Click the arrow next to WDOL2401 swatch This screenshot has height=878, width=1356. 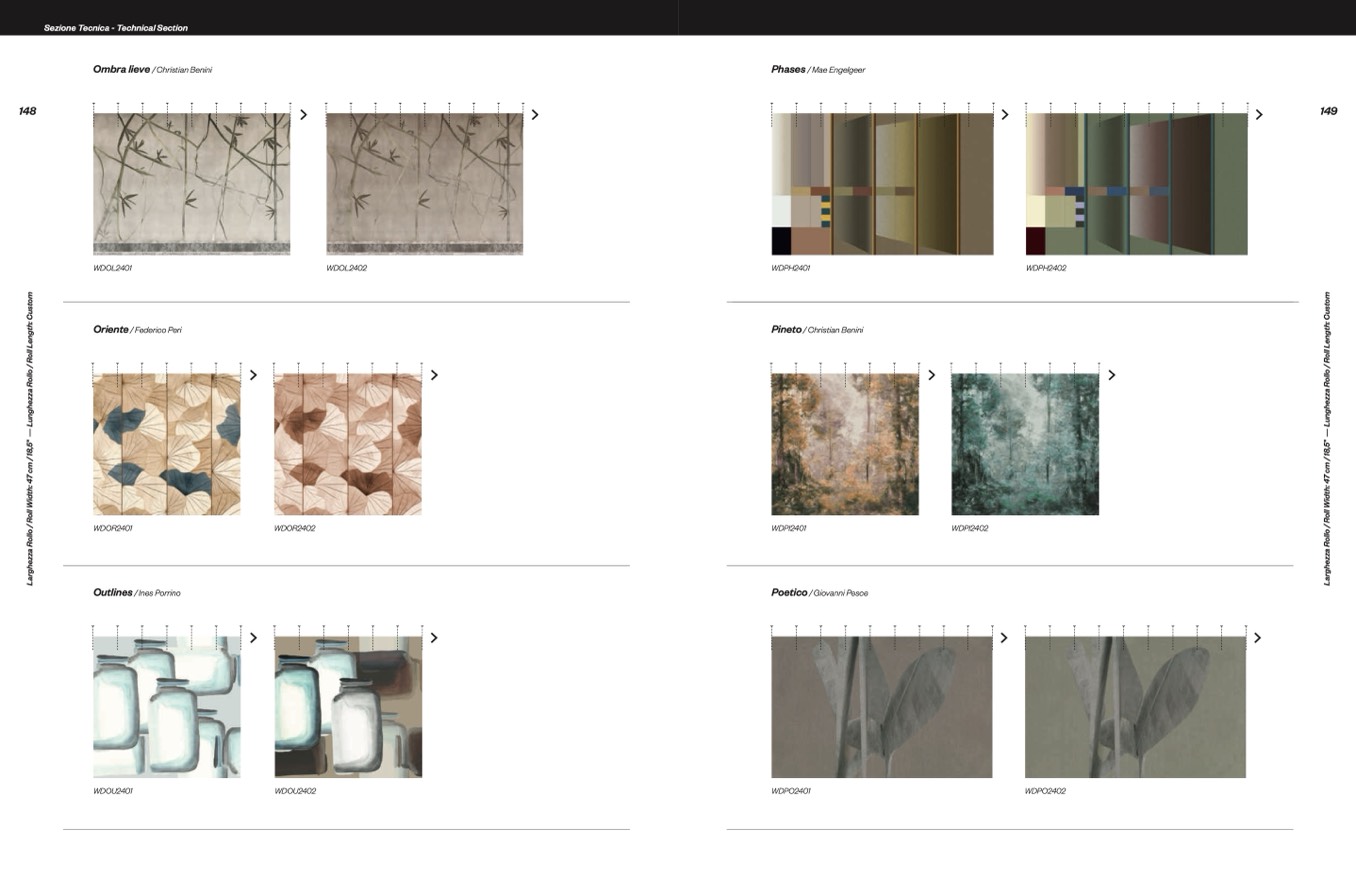click(x=304, y=115)
